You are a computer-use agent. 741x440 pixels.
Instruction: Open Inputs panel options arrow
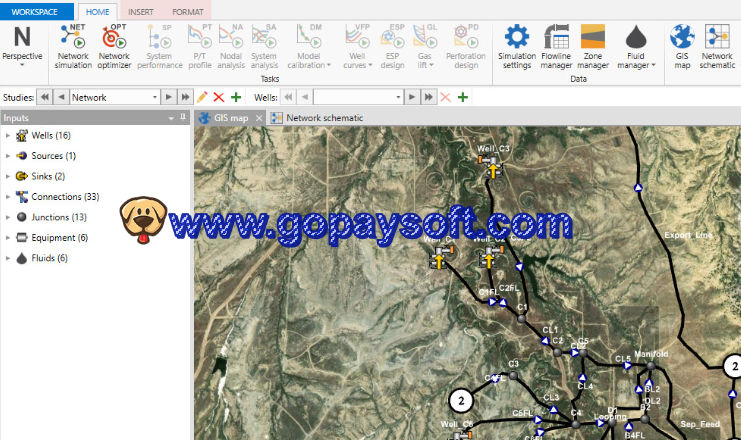pos(171,118)
